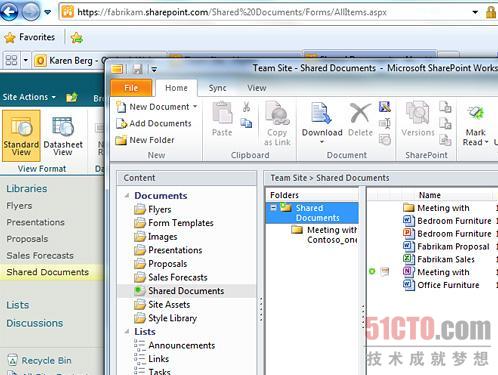Viewport: 498px width, 375px height.
Task: Expand the Mark Read dropdown
Action: coord(486,142)
